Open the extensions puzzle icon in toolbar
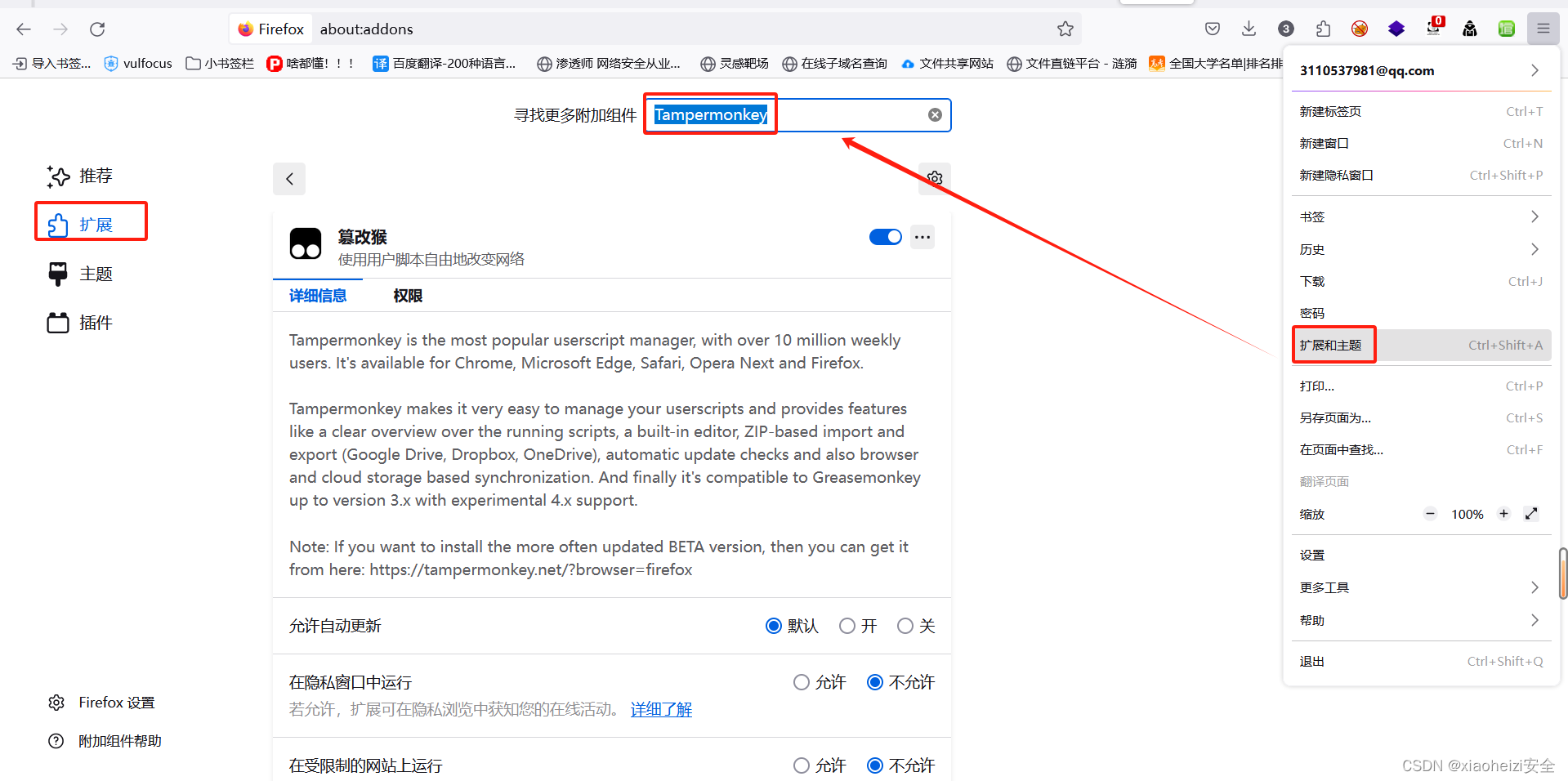The image size is (1568, 781). [x=1323, y=29]
